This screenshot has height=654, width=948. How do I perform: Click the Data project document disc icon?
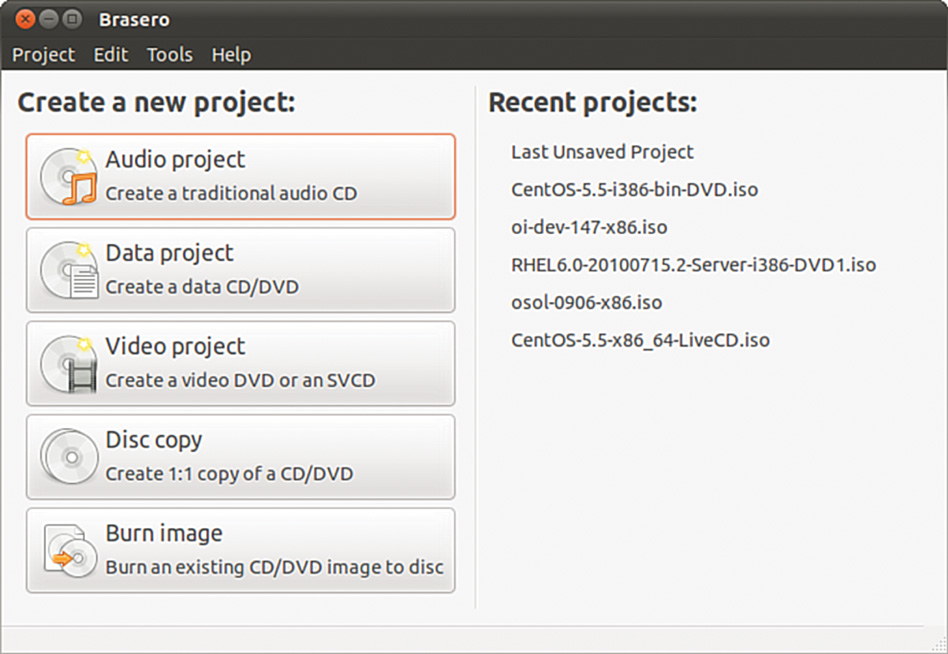[68, 270]
